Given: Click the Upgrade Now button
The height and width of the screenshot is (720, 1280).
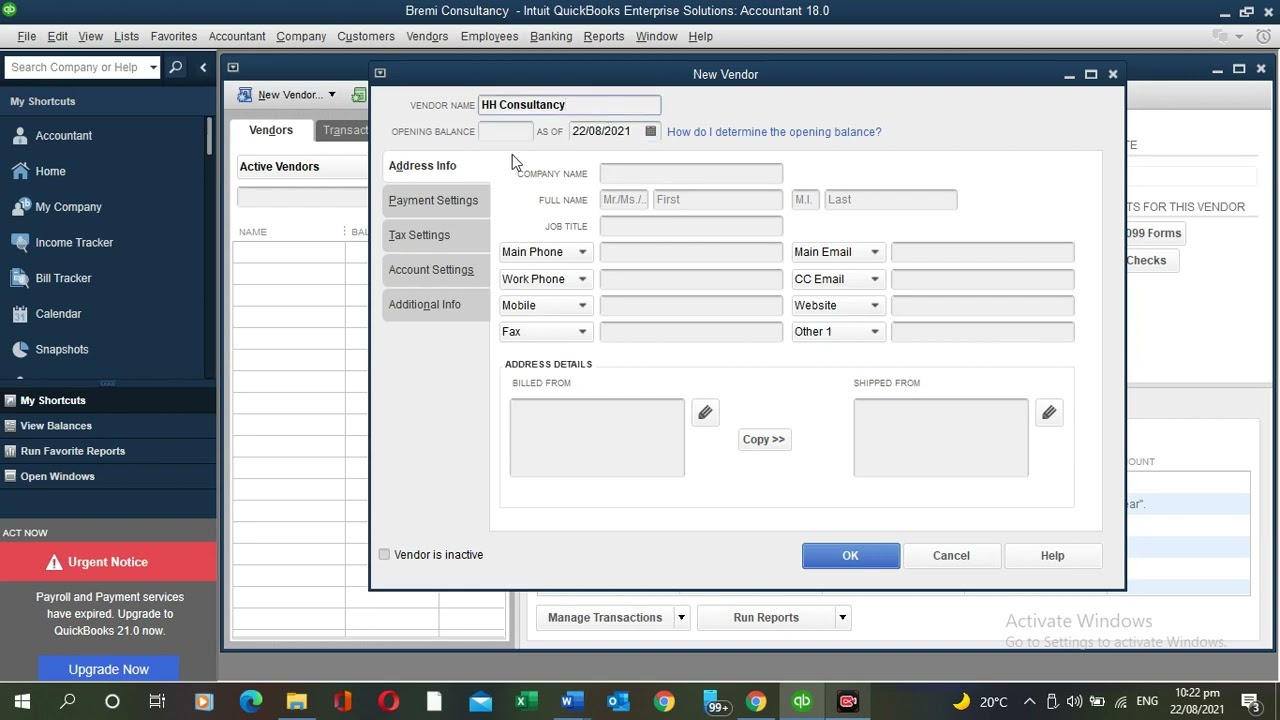Looking at the screenshot, I should click(x=108, y=669).
